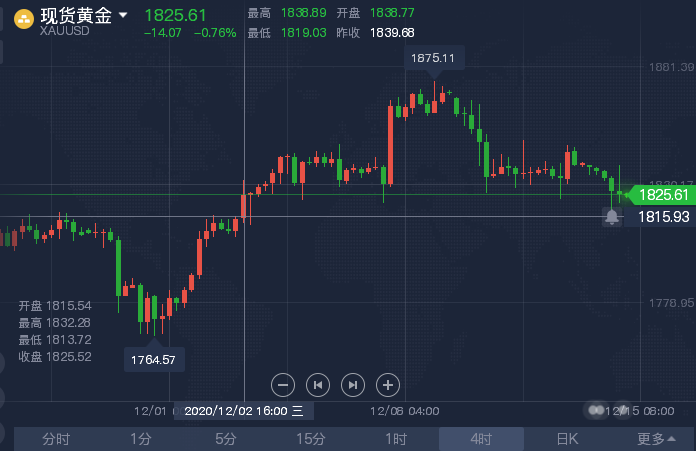
Task: Switch to 1时 timeframe tab
Action: (x=396, y=439)
